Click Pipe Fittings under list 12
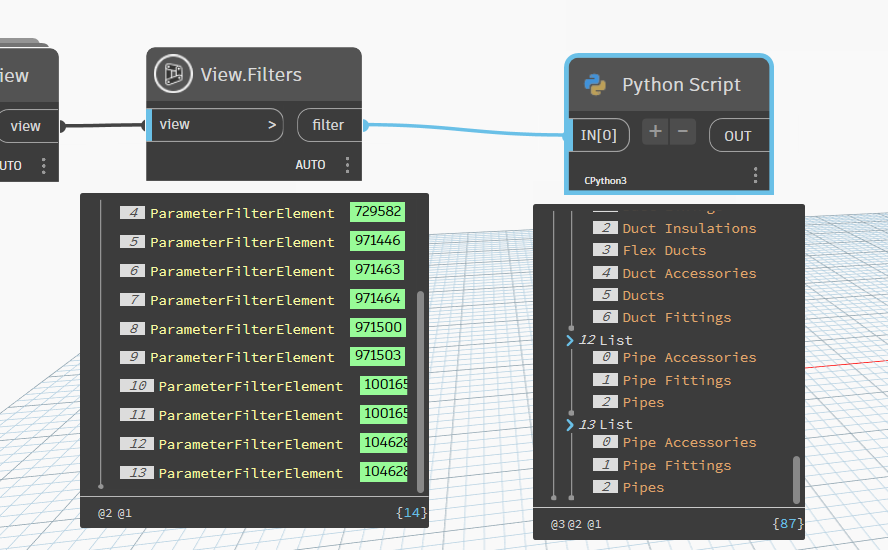888x550 pixels. pos(677,380)
